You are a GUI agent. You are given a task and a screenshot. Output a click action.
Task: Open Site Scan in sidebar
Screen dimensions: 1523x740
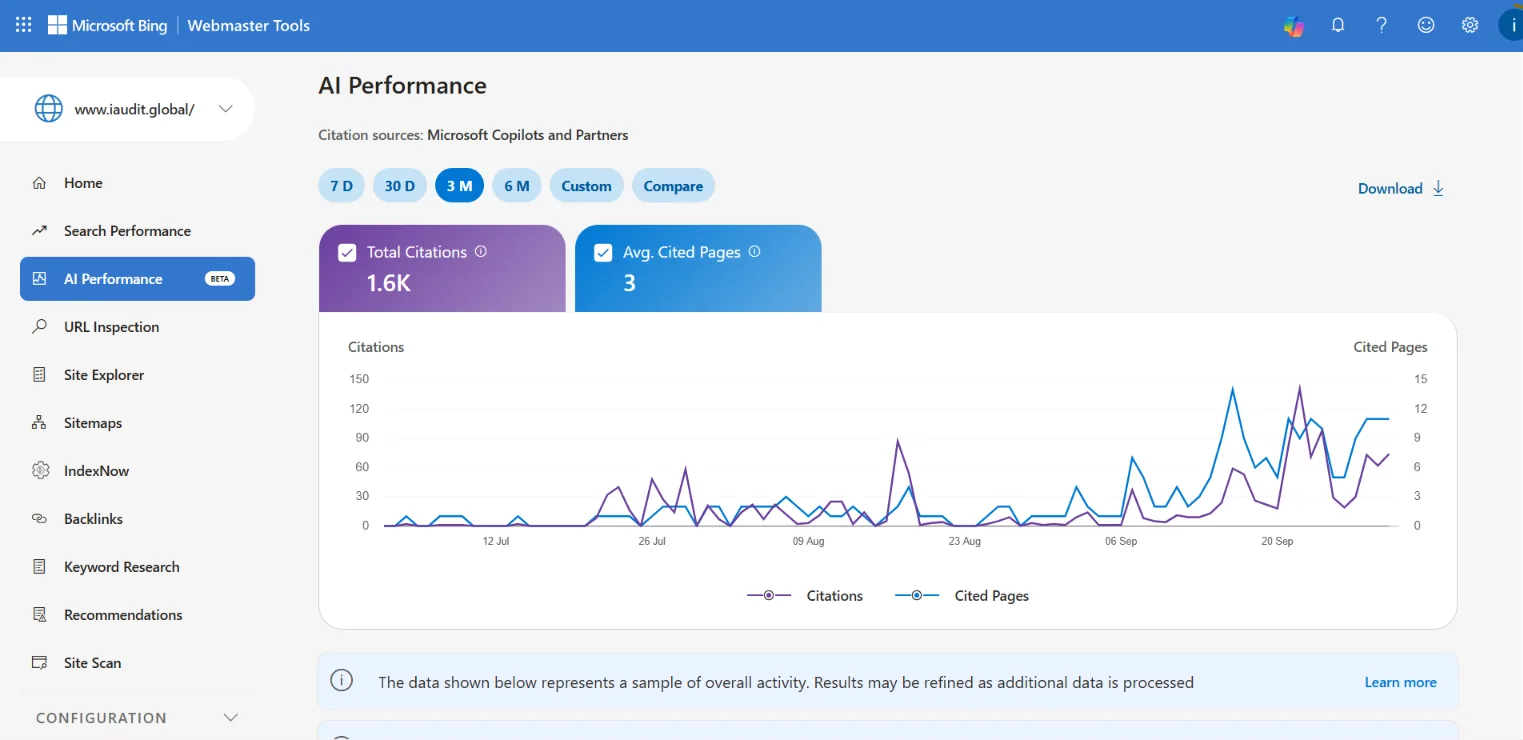[137, 663]
